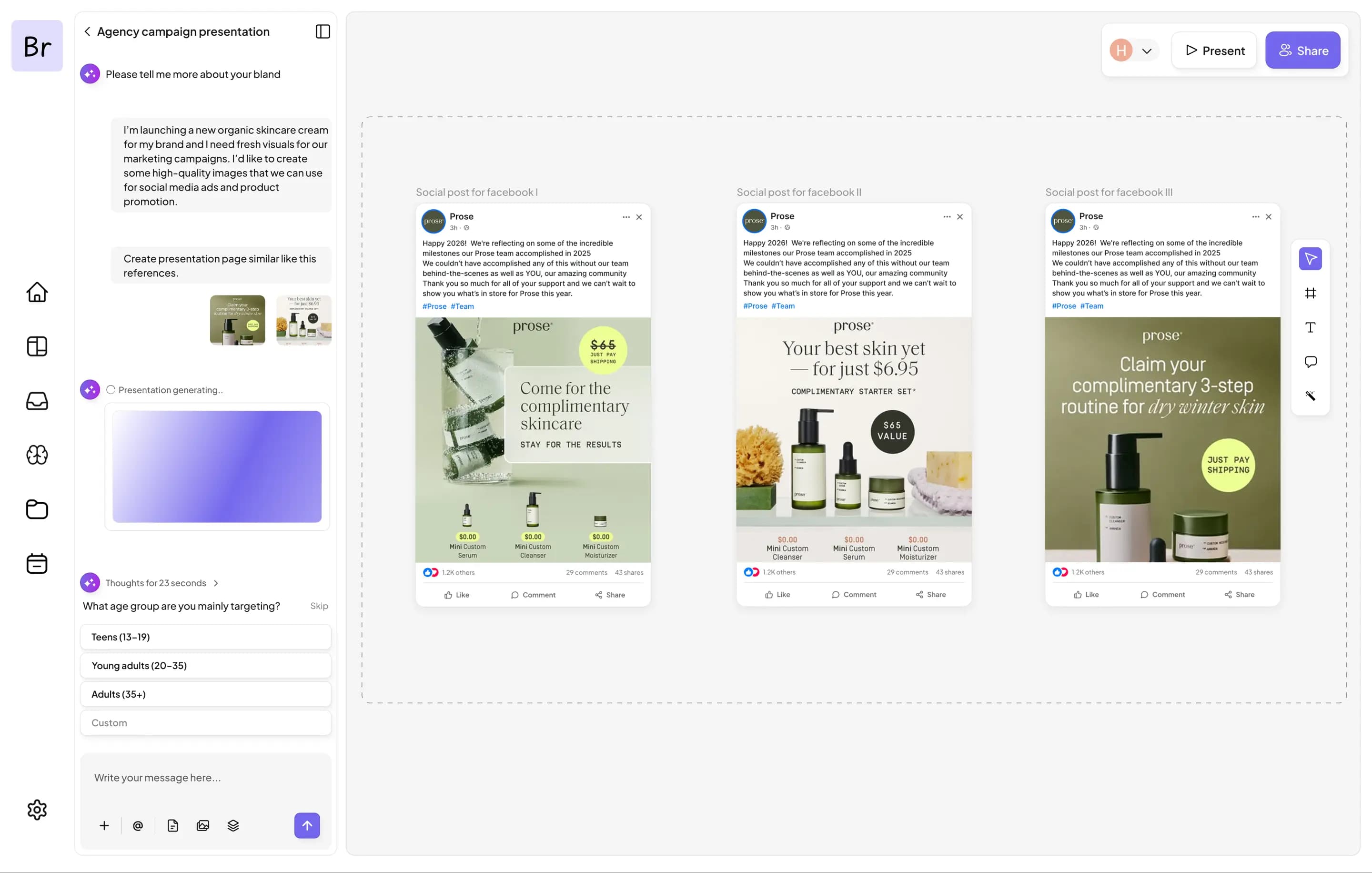
Task: Close Facebook post II card
Action: 960,216
